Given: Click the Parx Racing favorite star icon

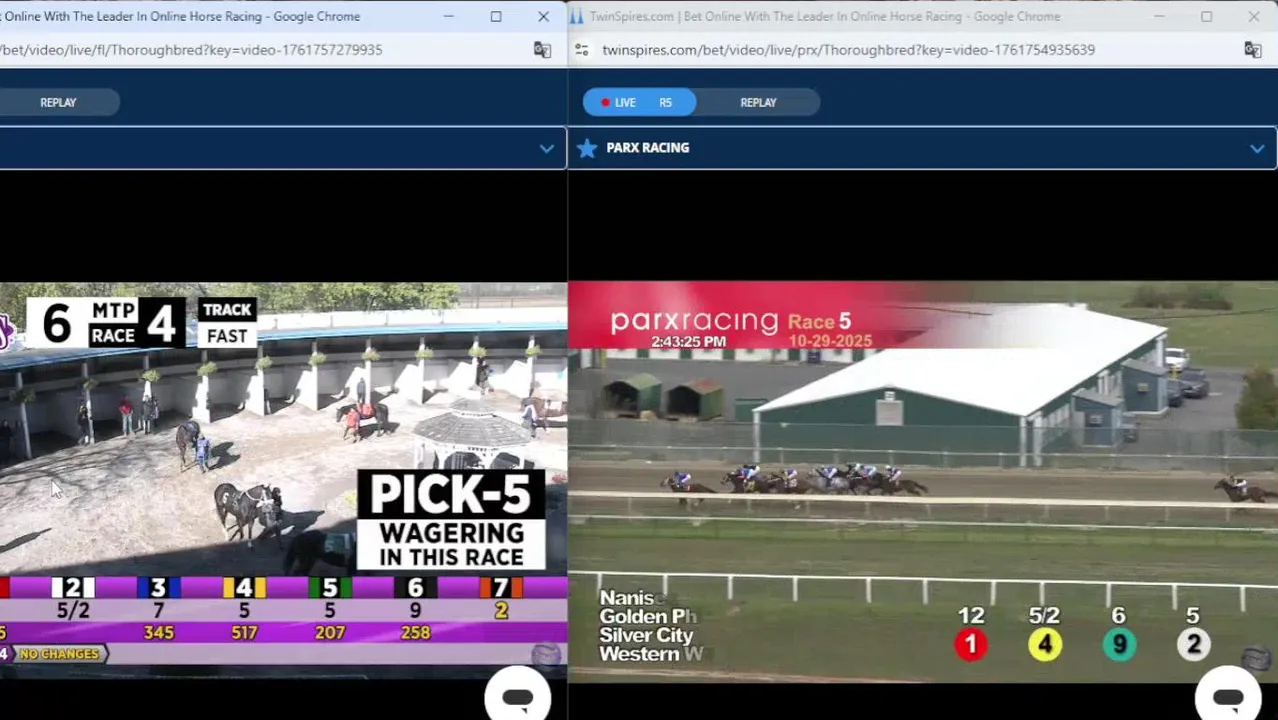Looking at the screenshot, I should tap(587, 148).
